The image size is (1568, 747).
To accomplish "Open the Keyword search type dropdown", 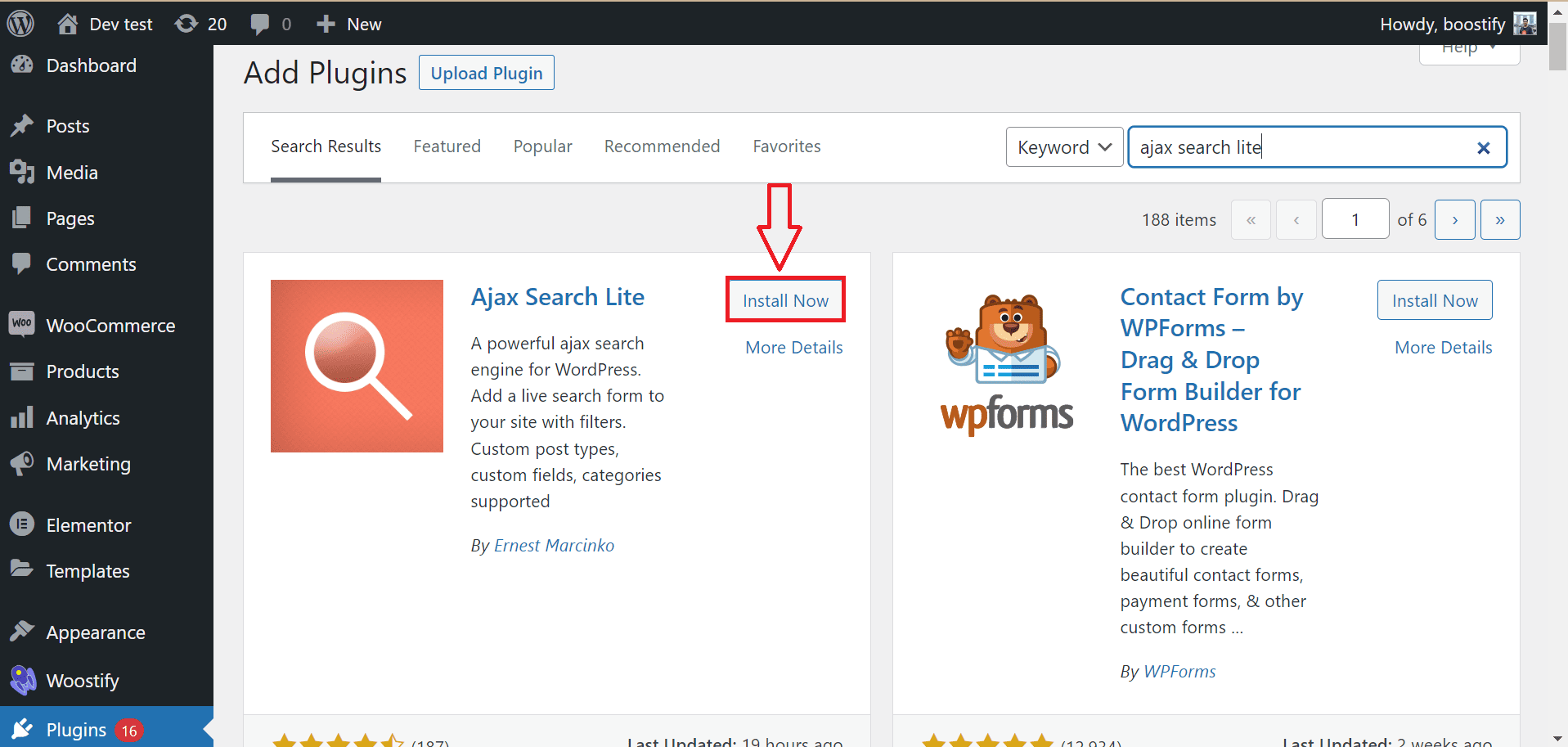I will [1064, 147].
